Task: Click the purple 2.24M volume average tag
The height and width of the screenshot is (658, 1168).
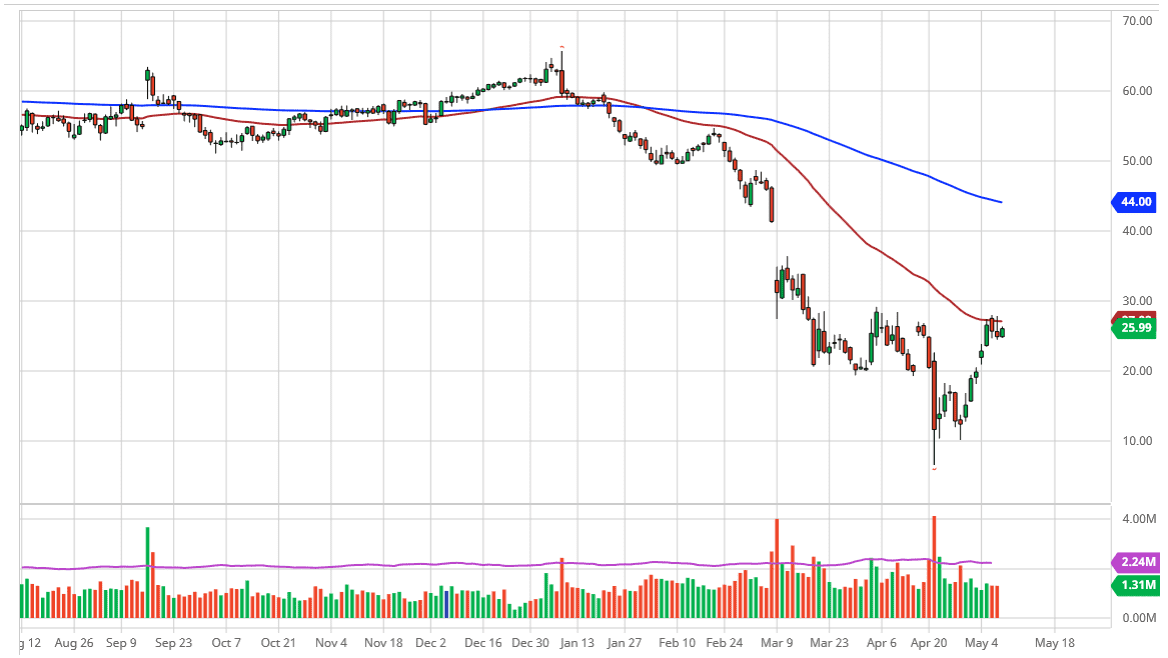Action: 1134,563
